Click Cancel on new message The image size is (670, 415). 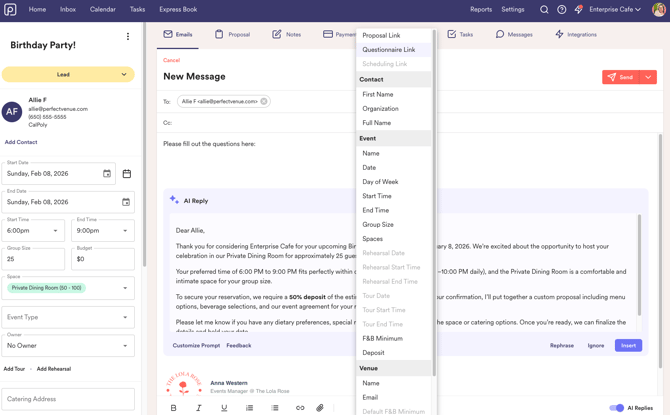pyautogui.click(x=171, y=60)
